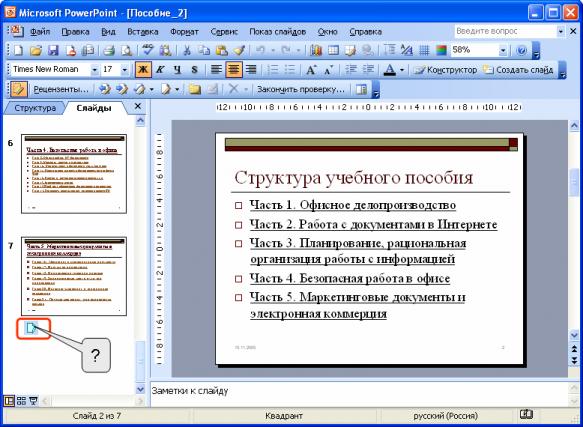583x427 pixels.
Task: Open Microsoft Office PowerPoint Help
Action: click(522, 50)
